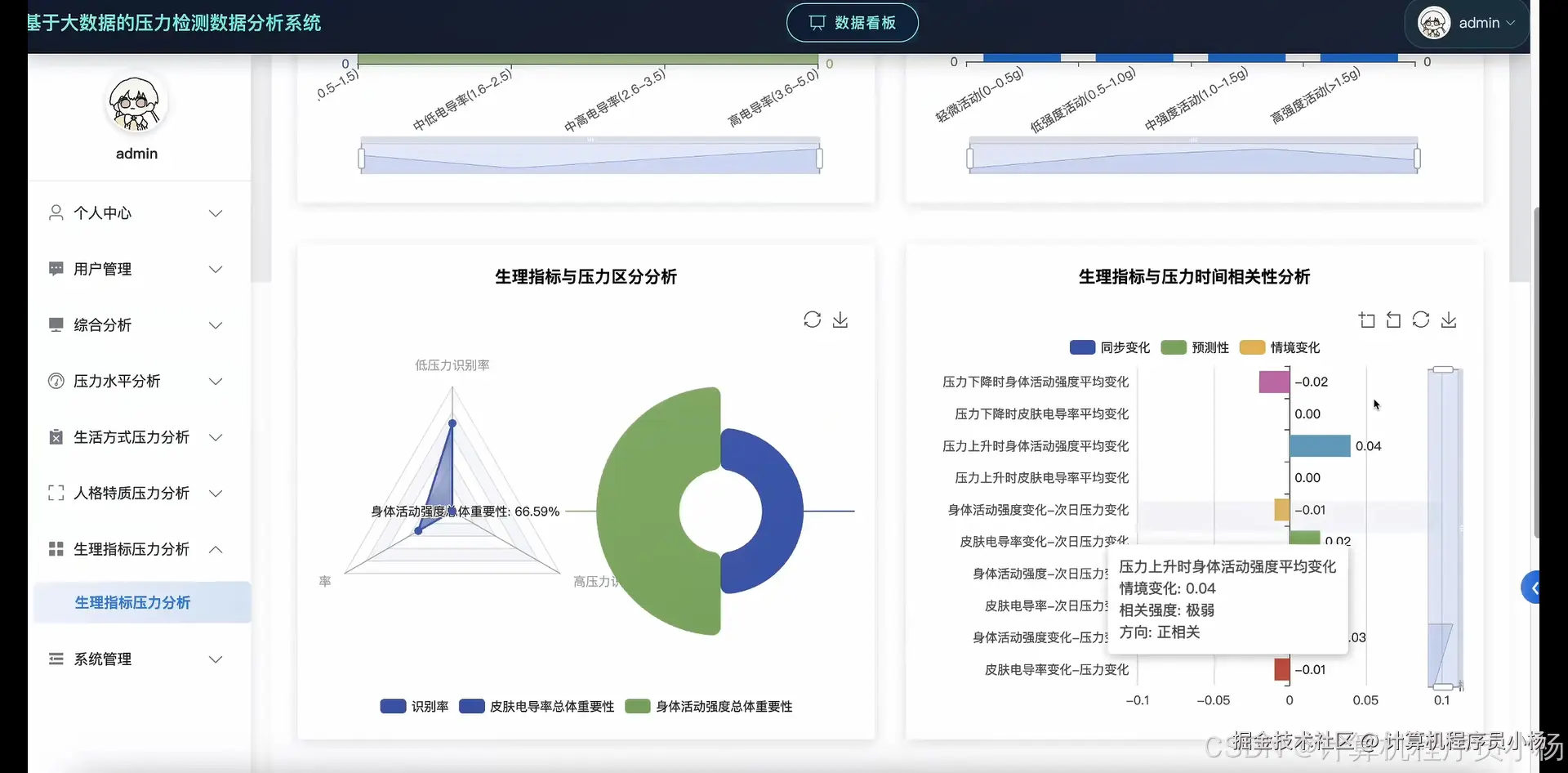Click the left handle of conductivity chart zoom slider
The width and height of the screenshot is (1568, 773).
361,159
